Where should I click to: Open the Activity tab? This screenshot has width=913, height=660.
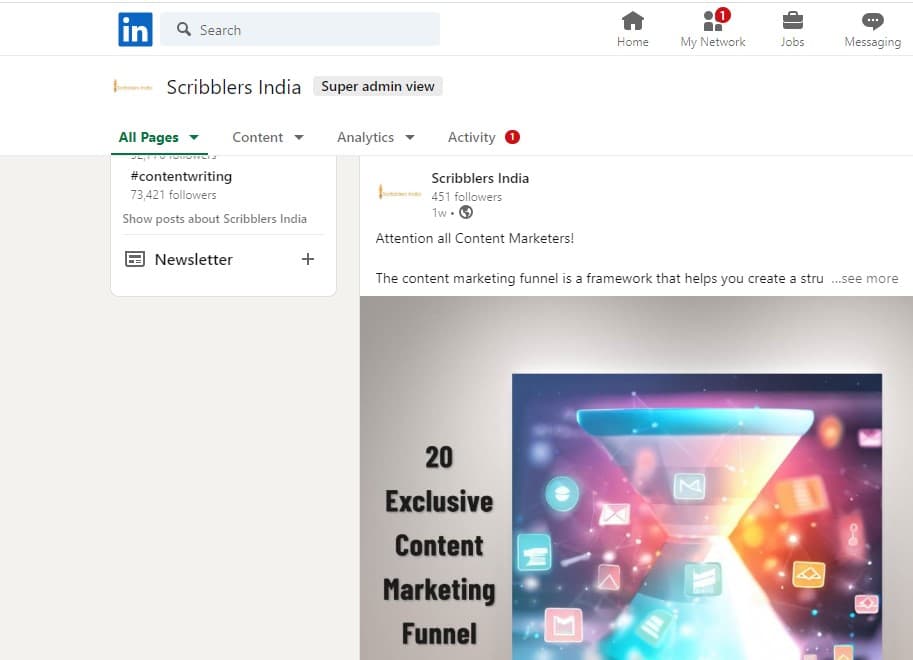[471, 137]
